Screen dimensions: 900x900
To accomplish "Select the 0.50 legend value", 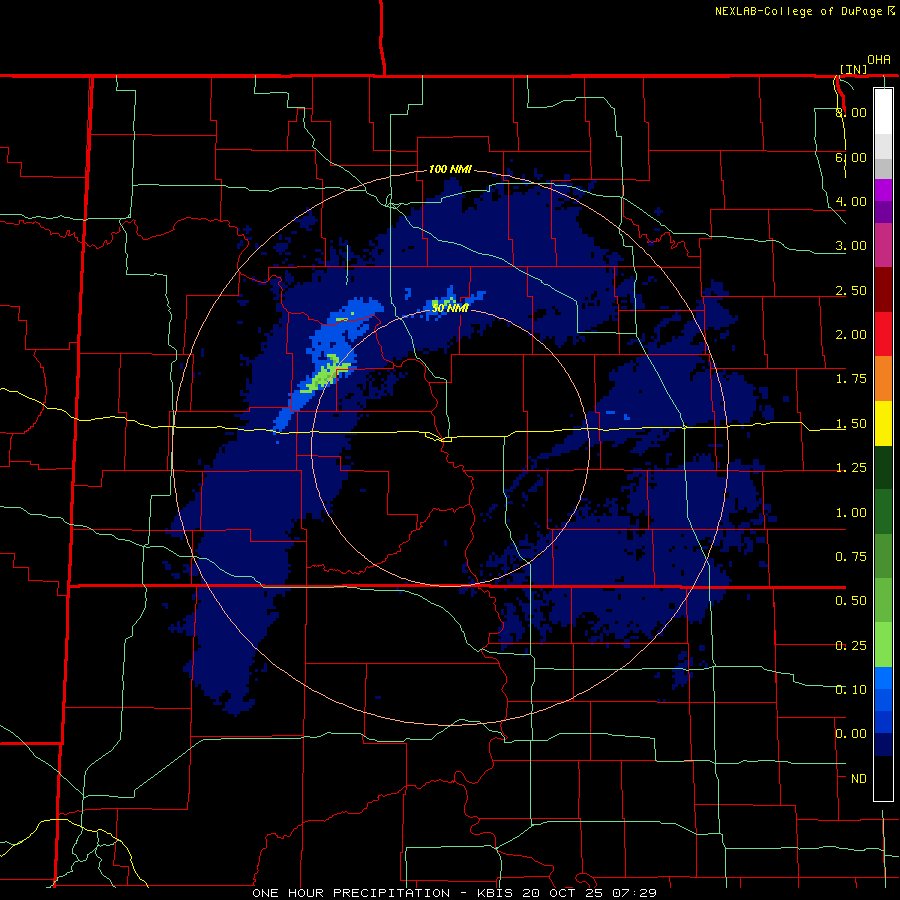I will click(x=851, y=601).
